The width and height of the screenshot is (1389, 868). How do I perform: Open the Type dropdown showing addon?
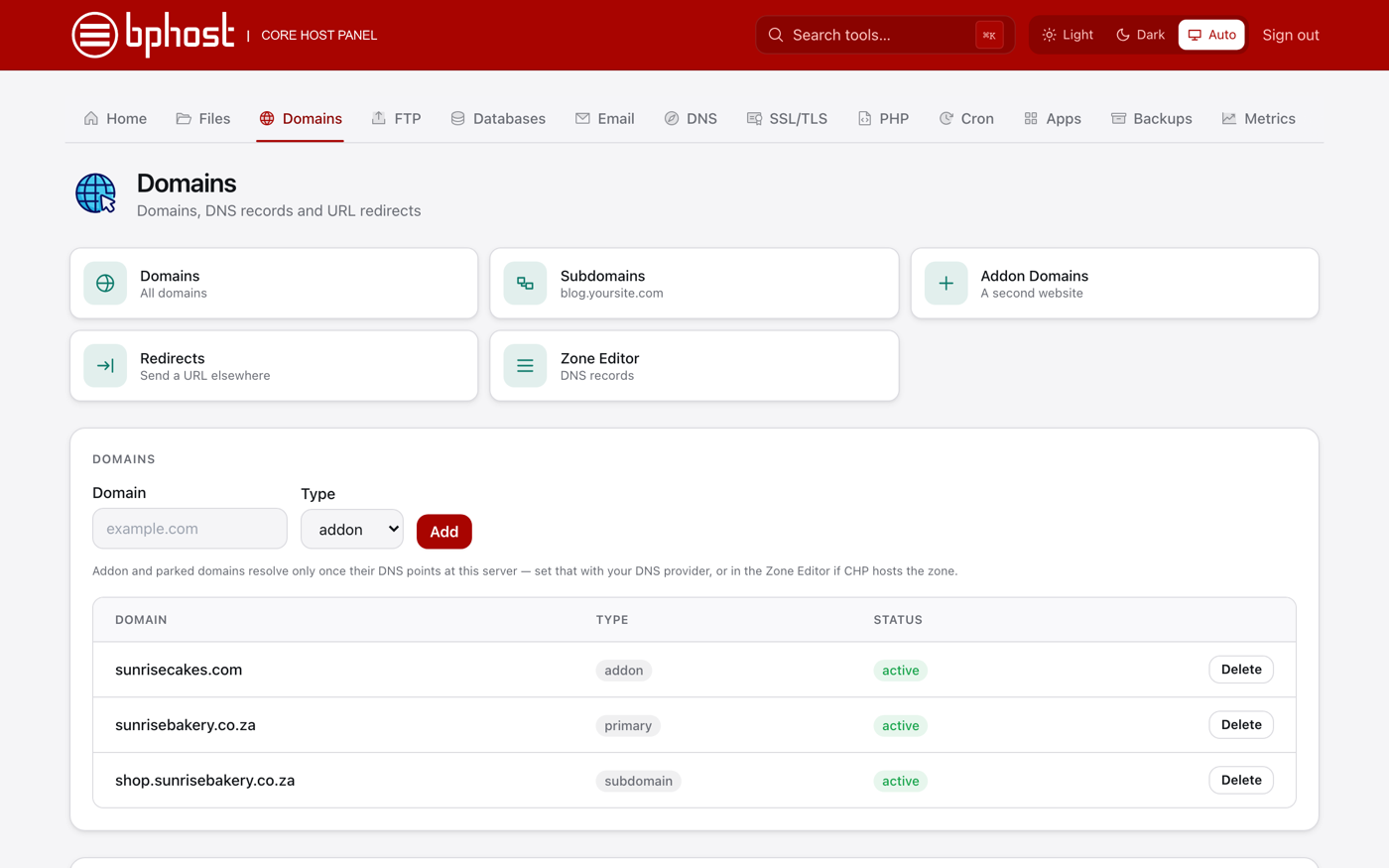point(352,530)
